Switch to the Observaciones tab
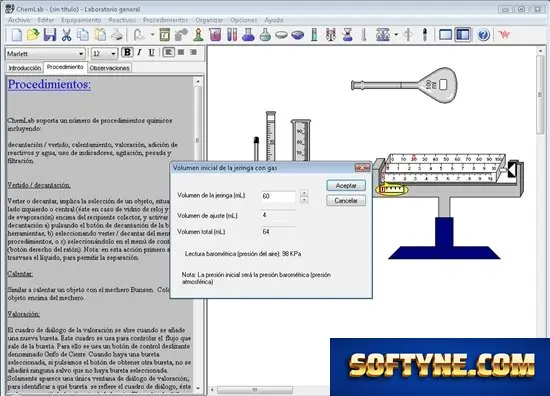Screen dimensions: 550x396 109,68
